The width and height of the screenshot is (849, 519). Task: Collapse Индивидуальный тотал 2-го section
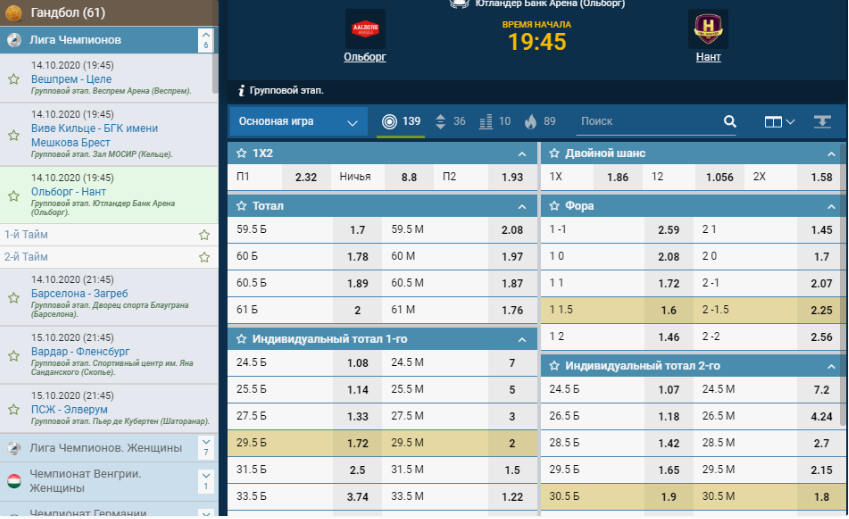coord(831,366)
